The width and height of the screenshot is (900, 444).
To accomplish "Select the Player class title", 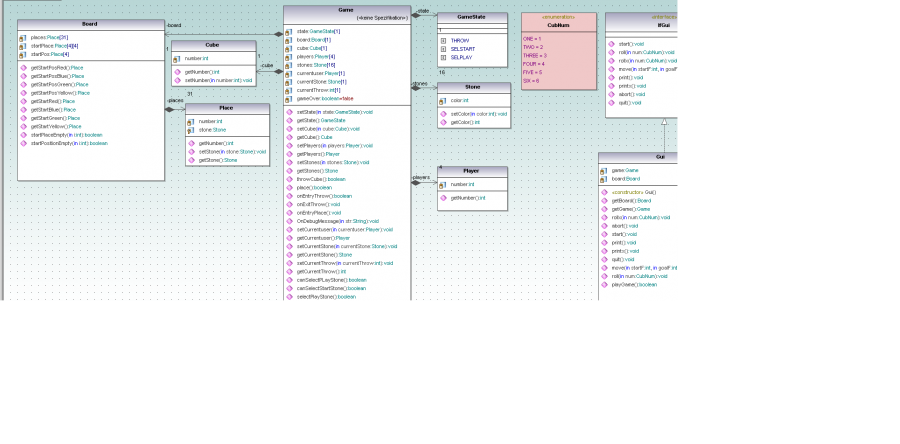I will (x=471, y=171).
